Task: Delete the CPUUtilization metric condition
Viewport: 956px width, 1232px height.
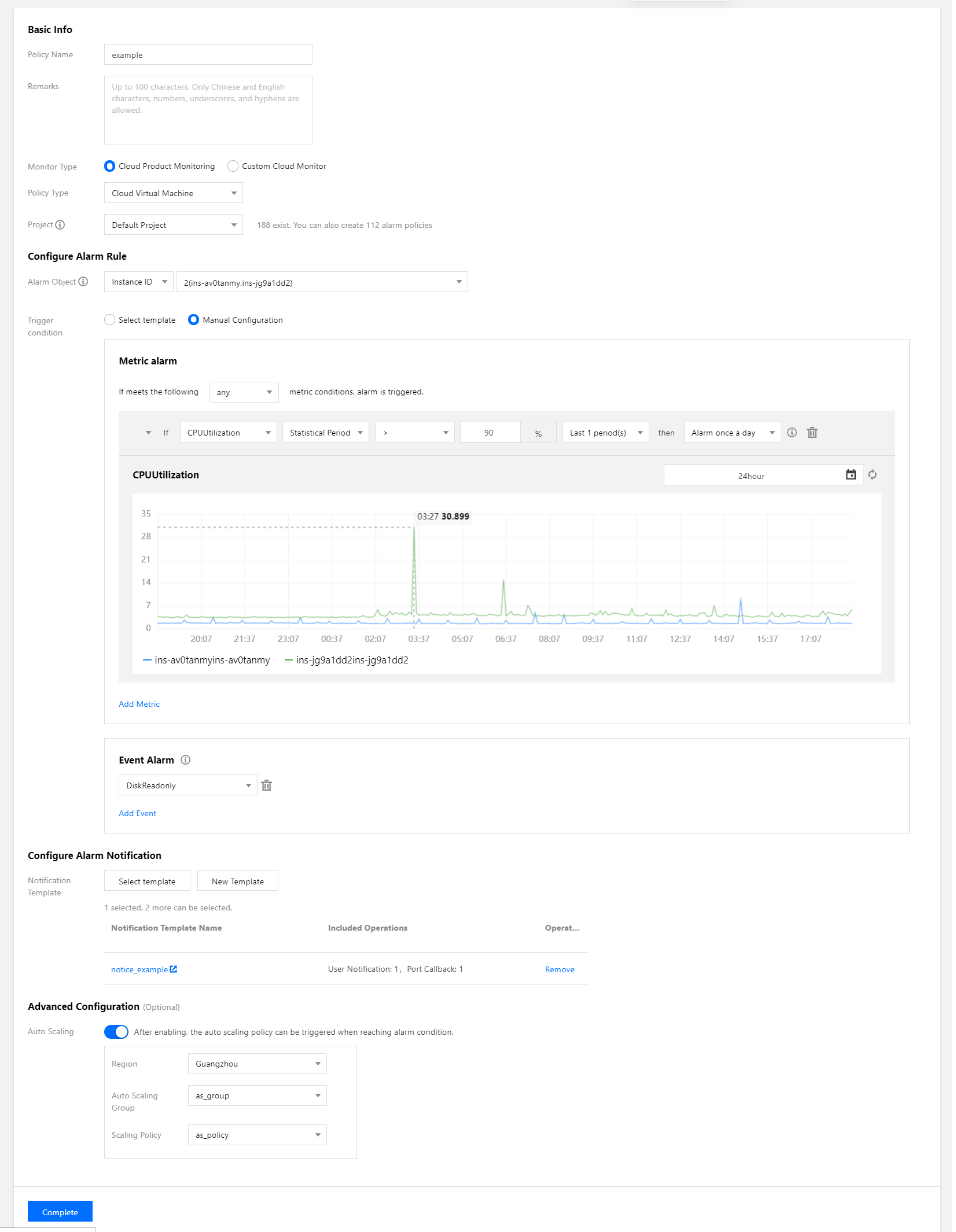Action: coord(812,433)
